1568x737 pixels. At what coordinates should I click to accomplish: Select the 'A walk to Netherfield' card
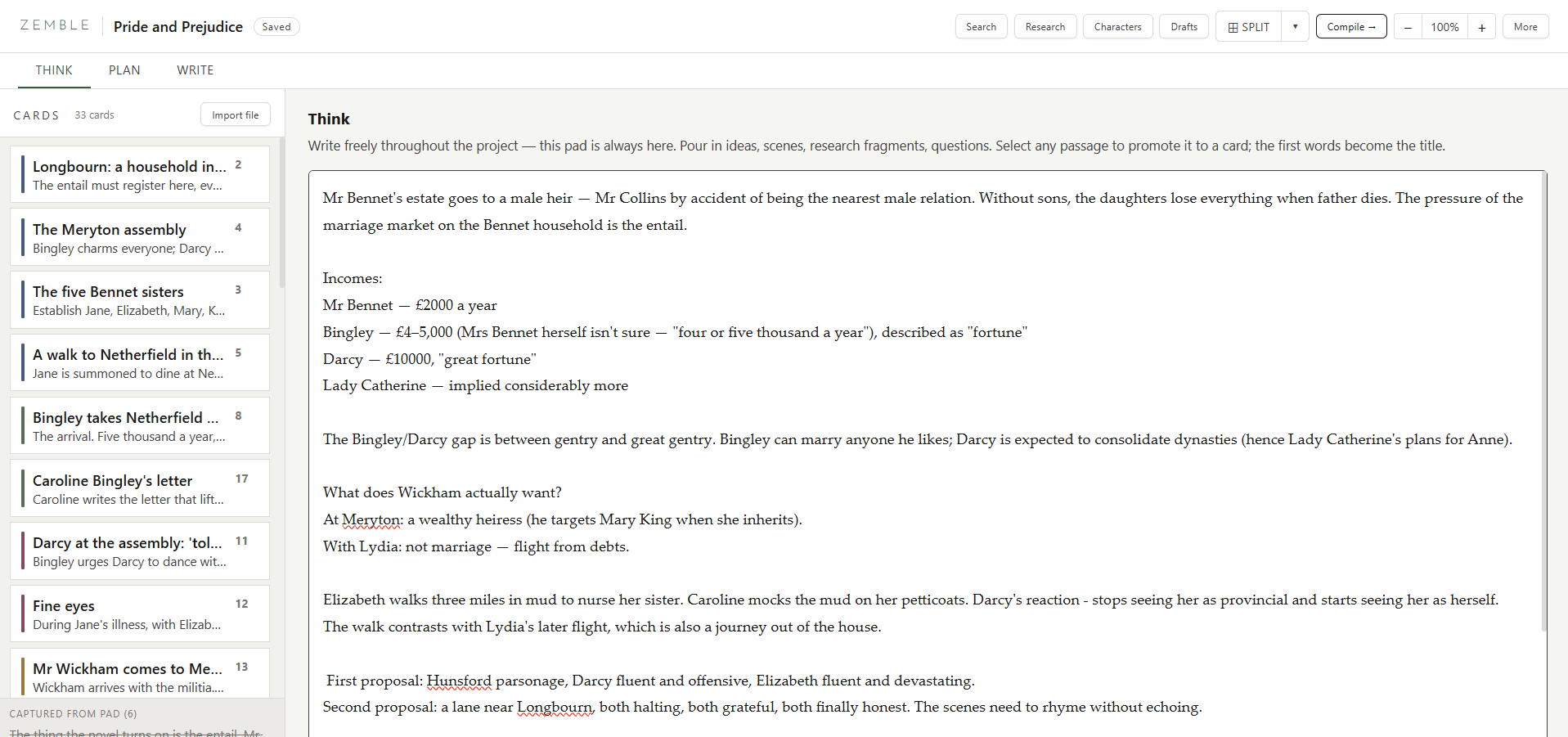pos(140,362)
